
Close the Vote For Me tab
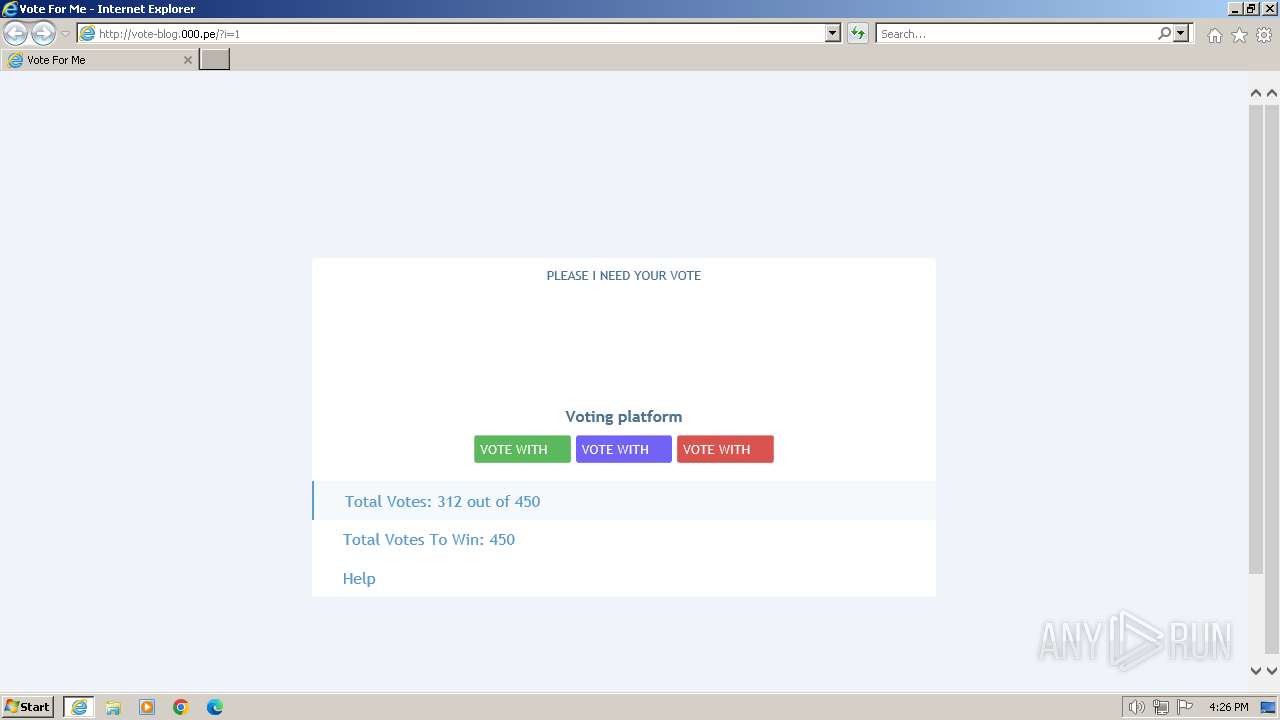tap(187, 60)
